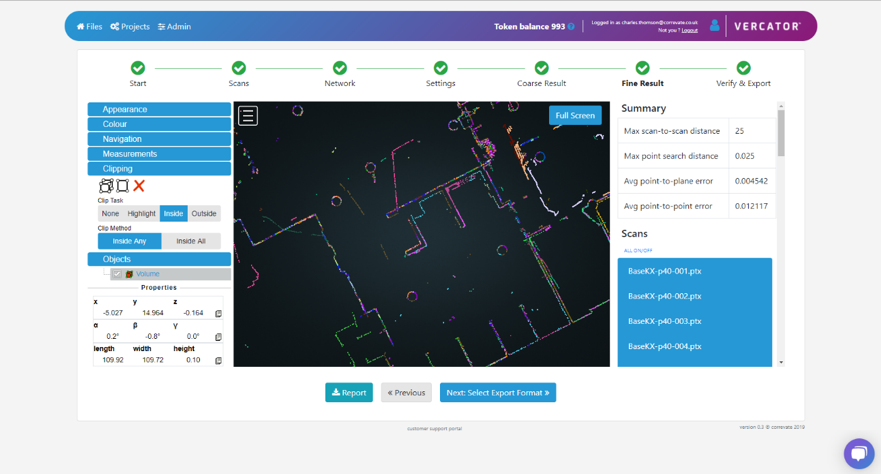
Task: Click the add clip volume box icon
Action: [x=106, y=186]
